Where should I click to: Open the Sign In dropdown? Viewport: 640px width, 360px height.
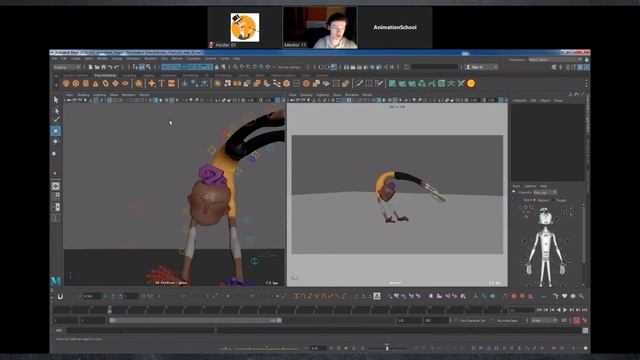482,67
